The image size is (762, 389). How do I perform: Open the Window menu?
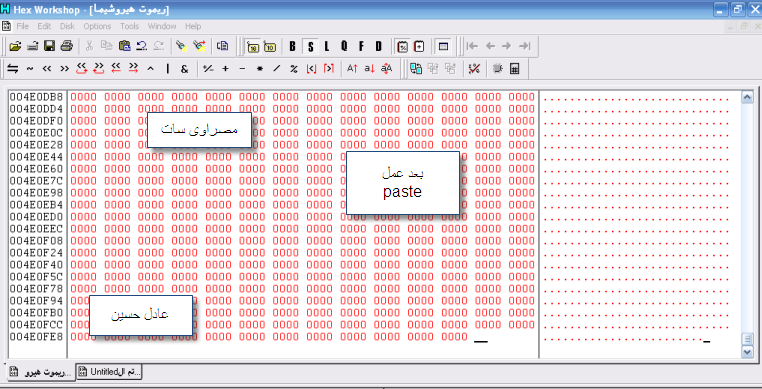(x=162, y=26)
